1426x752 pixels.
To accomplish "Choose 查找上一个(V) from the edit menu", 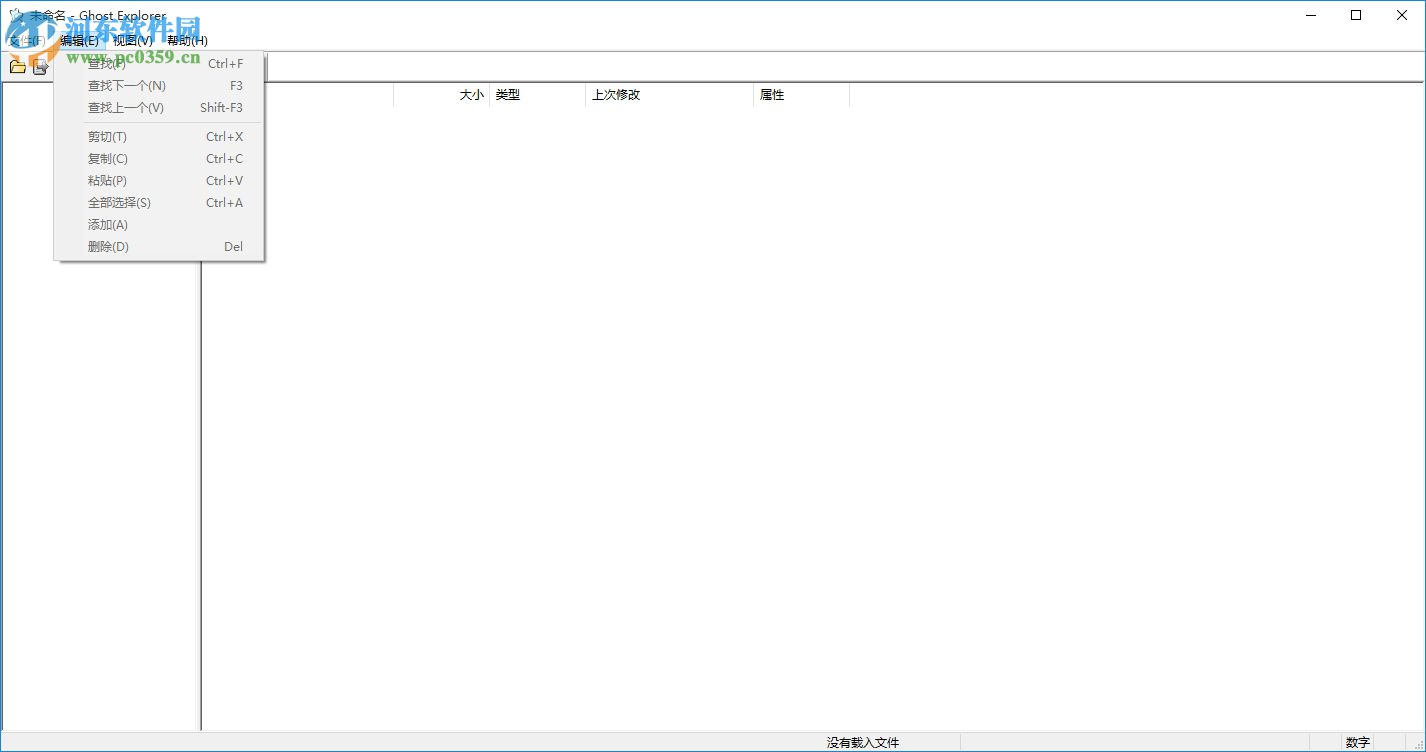I will click(159, 108).
